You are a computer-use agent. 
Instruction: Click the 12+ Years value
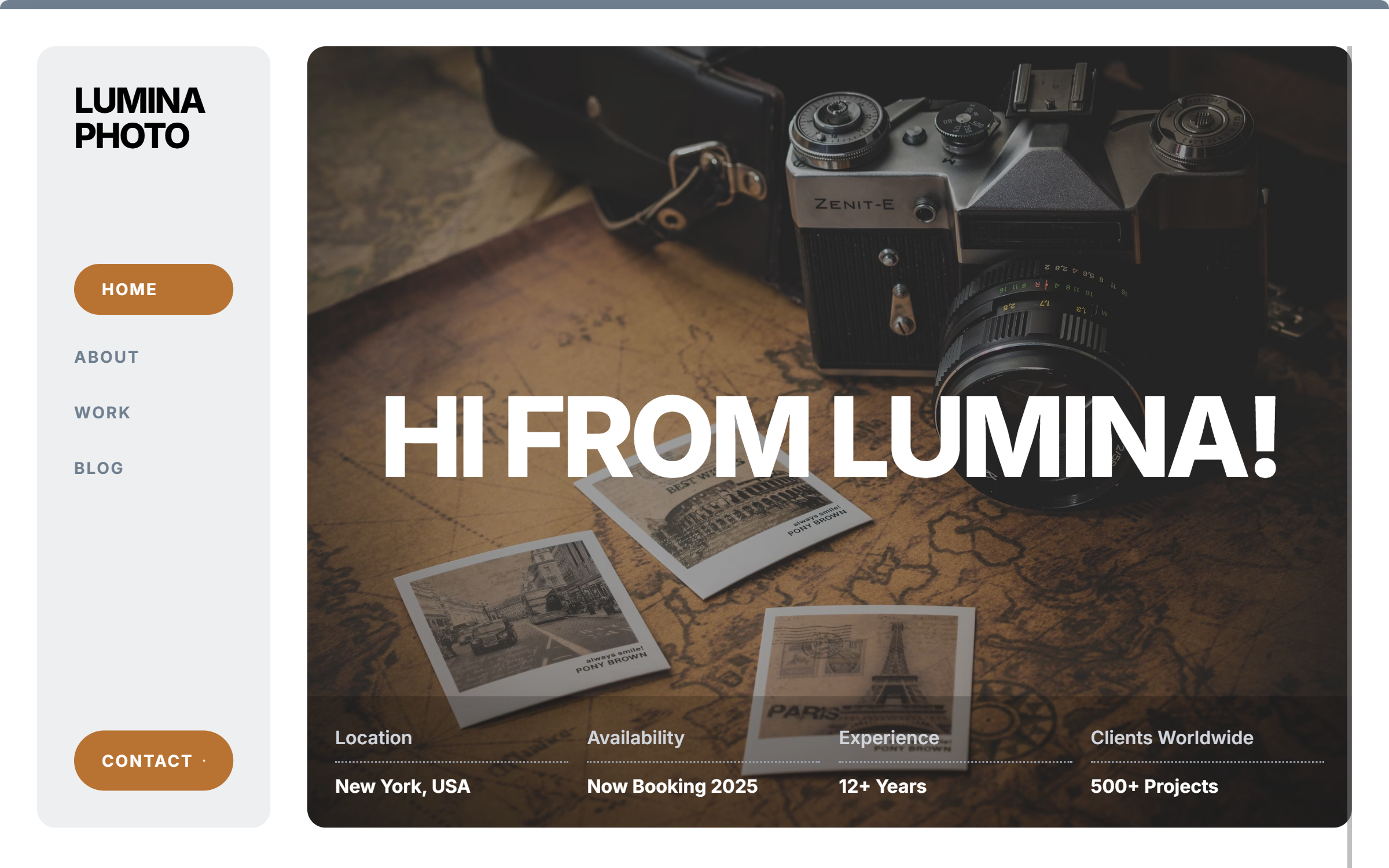pyautogui.click(x=883, y=786)
